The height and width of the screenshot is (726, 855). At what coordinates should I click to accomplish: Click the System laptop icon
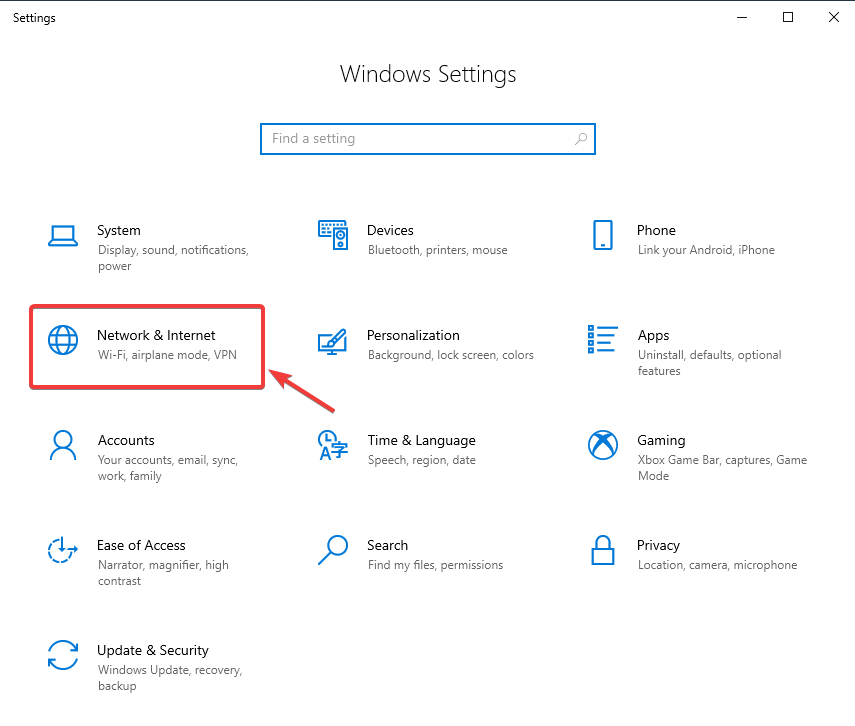pyautogui.click(x=63, y=235)
